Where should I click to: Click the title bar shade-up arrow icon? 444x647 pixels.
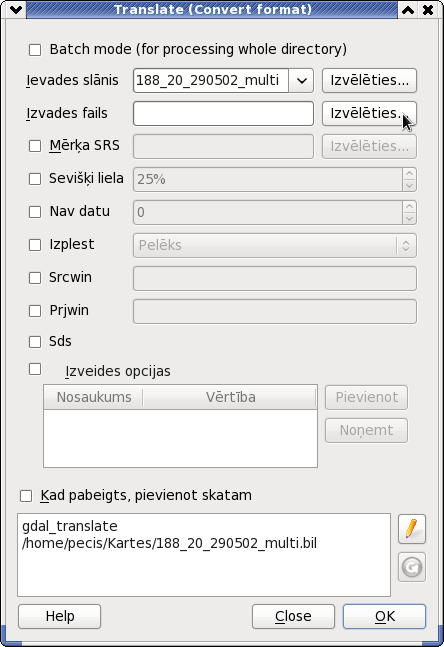click(x=408, y=9)
